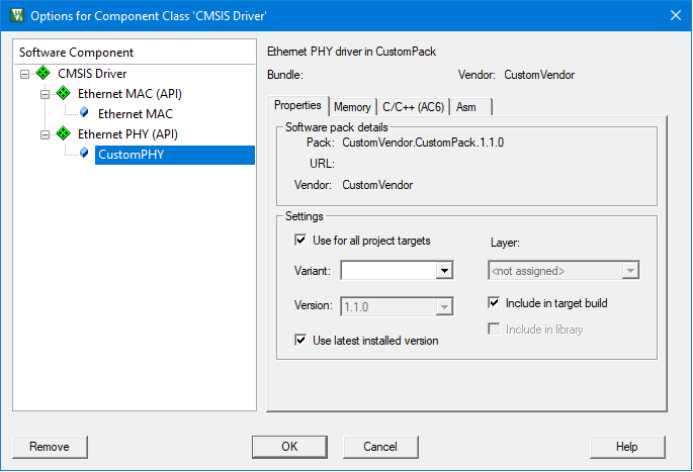Switch to the Memory tab
Image resolution: width=693 pixels, height=472 pixels.
[352, 107]
